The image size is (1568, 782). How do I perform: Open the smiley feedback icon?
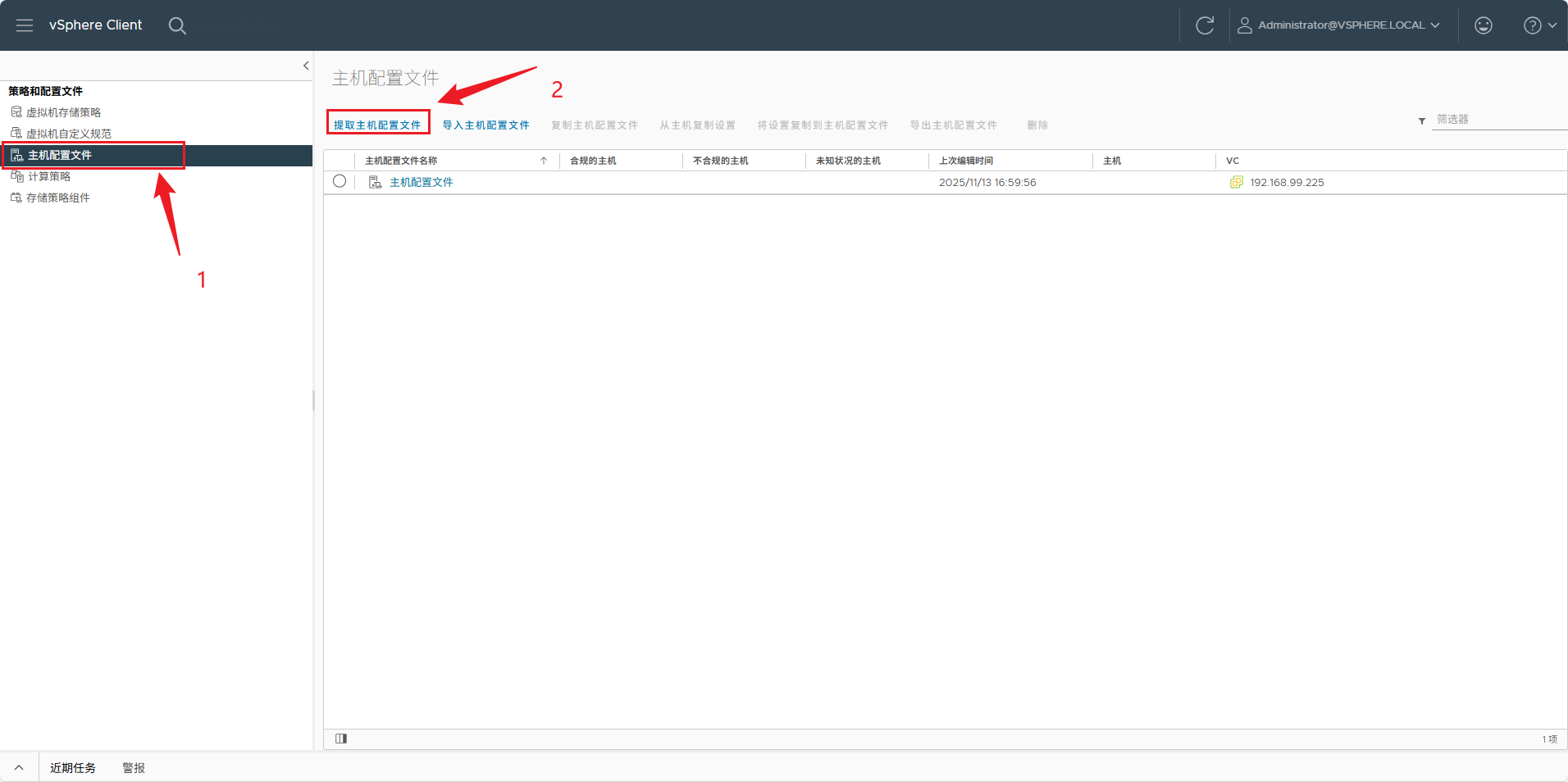click(x=1484, y=25)
